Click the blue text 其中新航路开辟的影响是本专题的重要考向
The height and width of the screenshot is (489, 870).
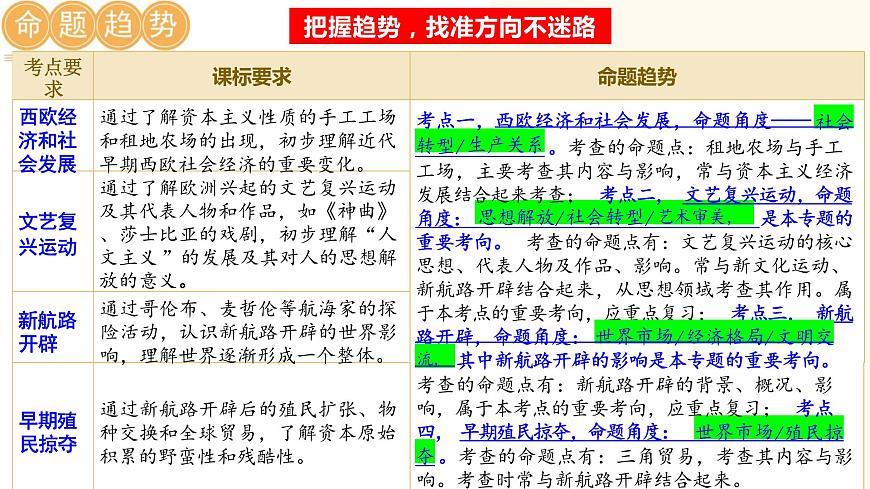click(644, 361)
